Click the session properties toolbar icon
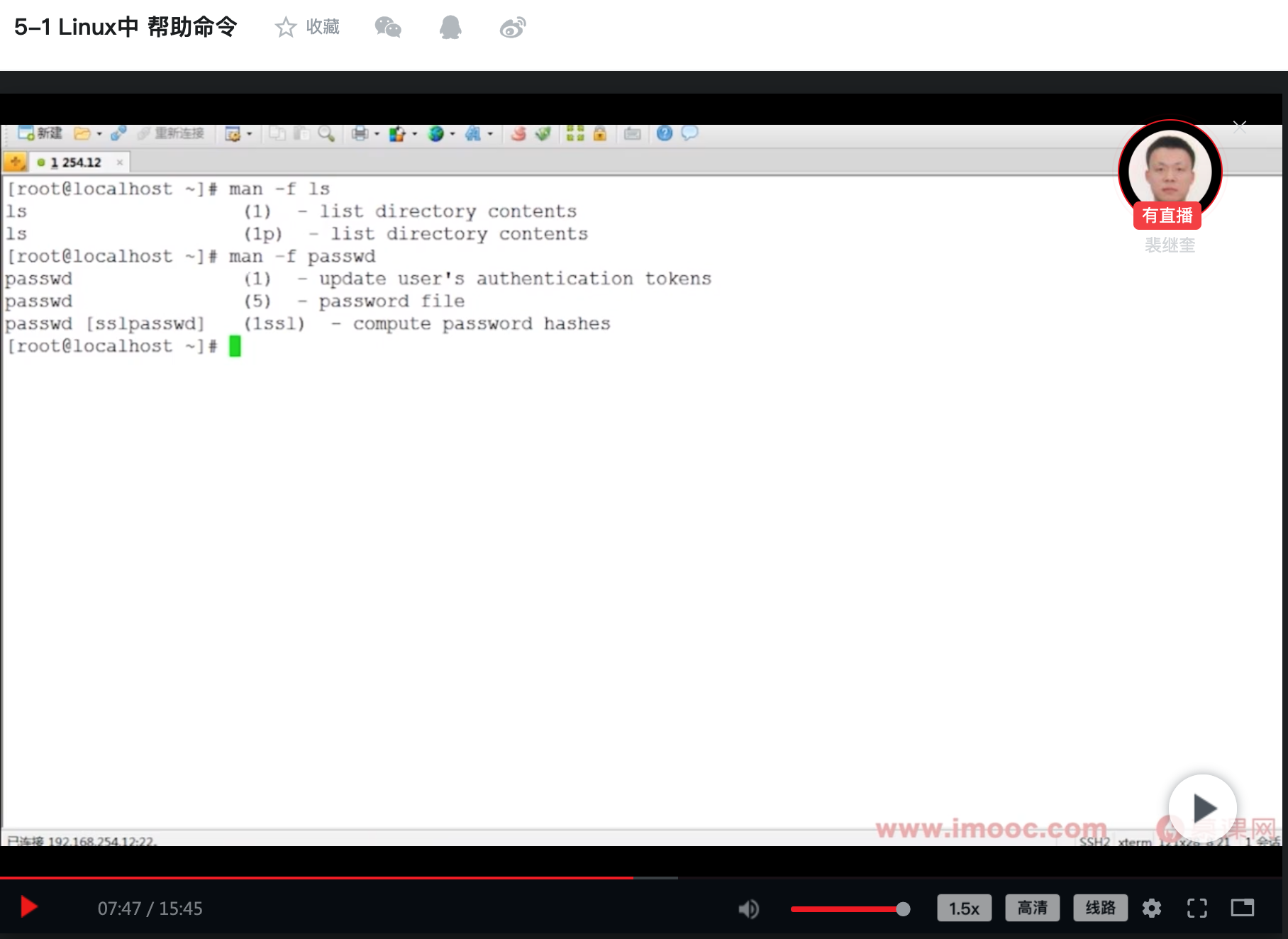Screen dimensions: 1288x939 pyautogui.click(x=233, y=133)
